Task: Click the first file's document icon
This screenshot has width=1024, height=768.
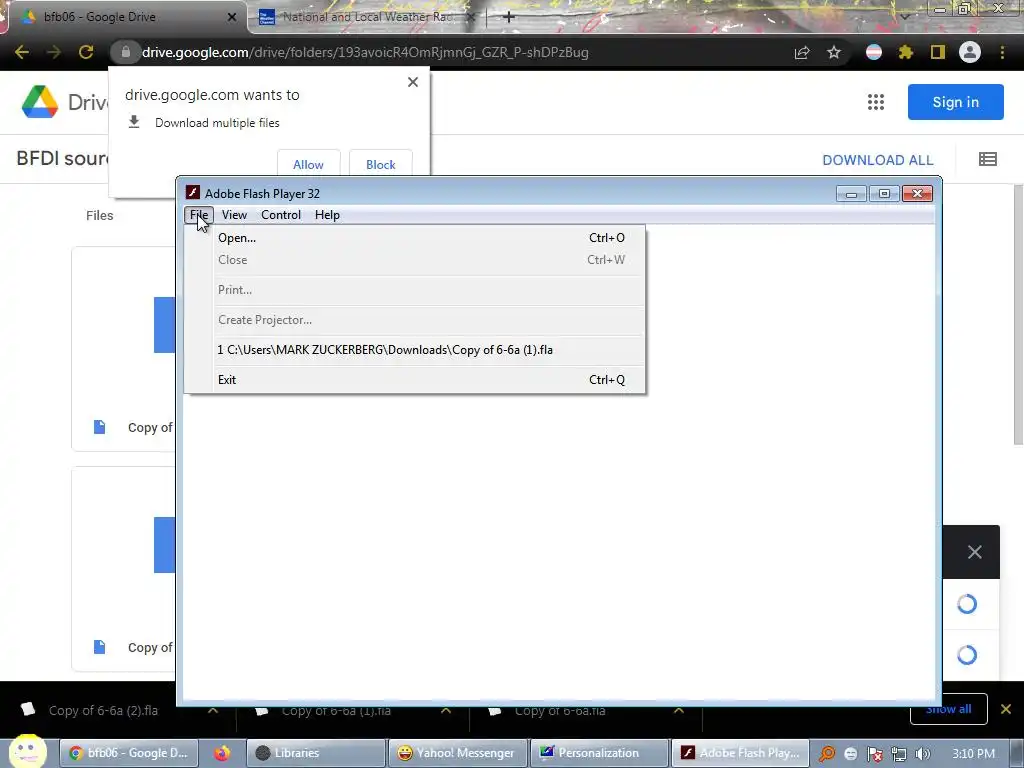Action: click(99, 427)
